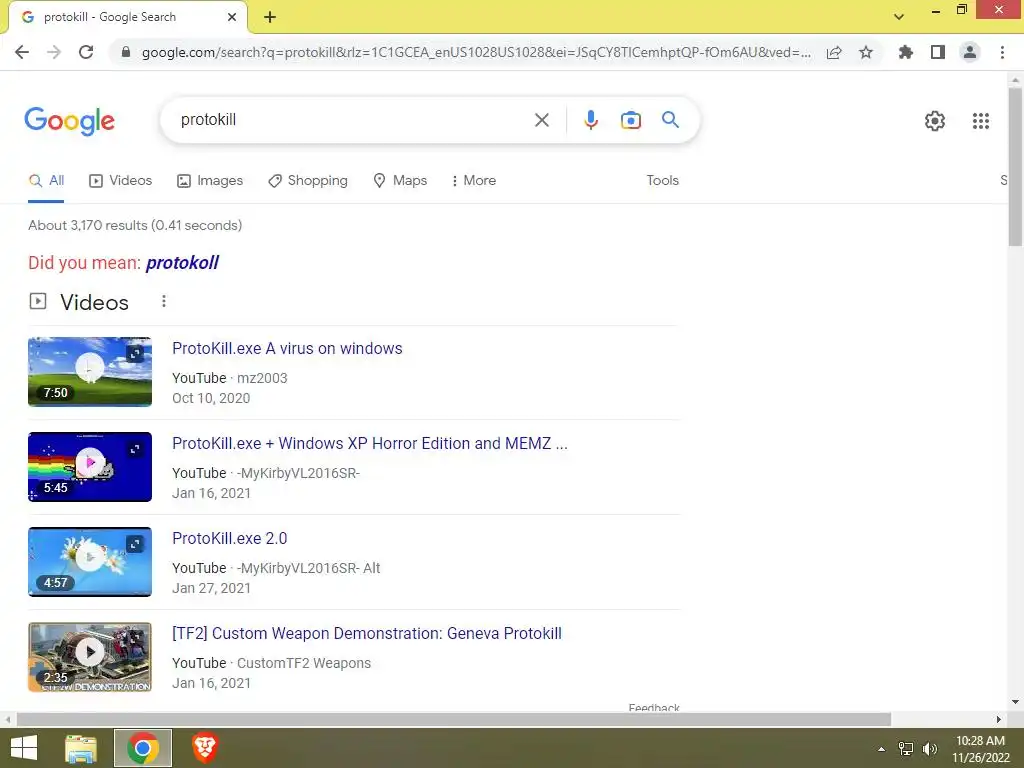Open Google apps grid
The image size is (1024, 768).
(981, 121)
